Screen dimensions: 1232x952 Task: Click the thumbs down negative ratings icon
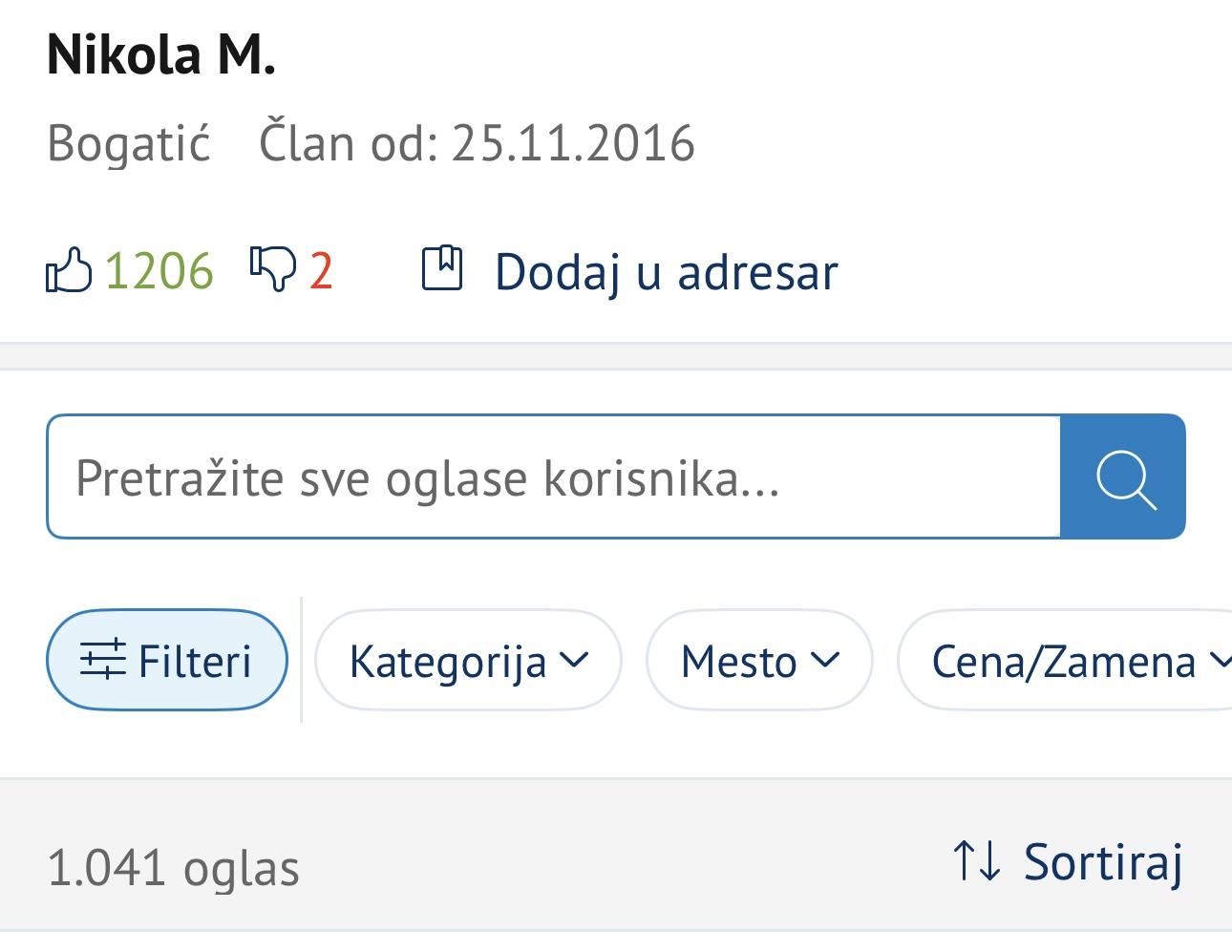272,268
